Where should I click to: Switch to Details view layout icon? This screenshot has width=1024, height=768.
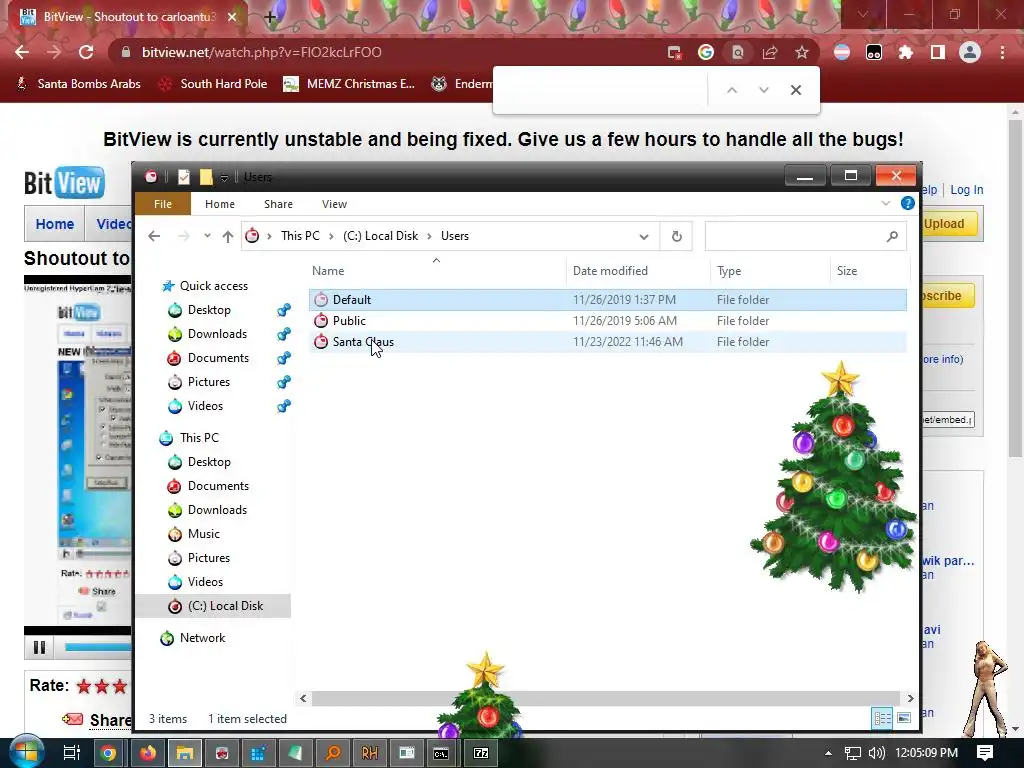pos(882,718)
